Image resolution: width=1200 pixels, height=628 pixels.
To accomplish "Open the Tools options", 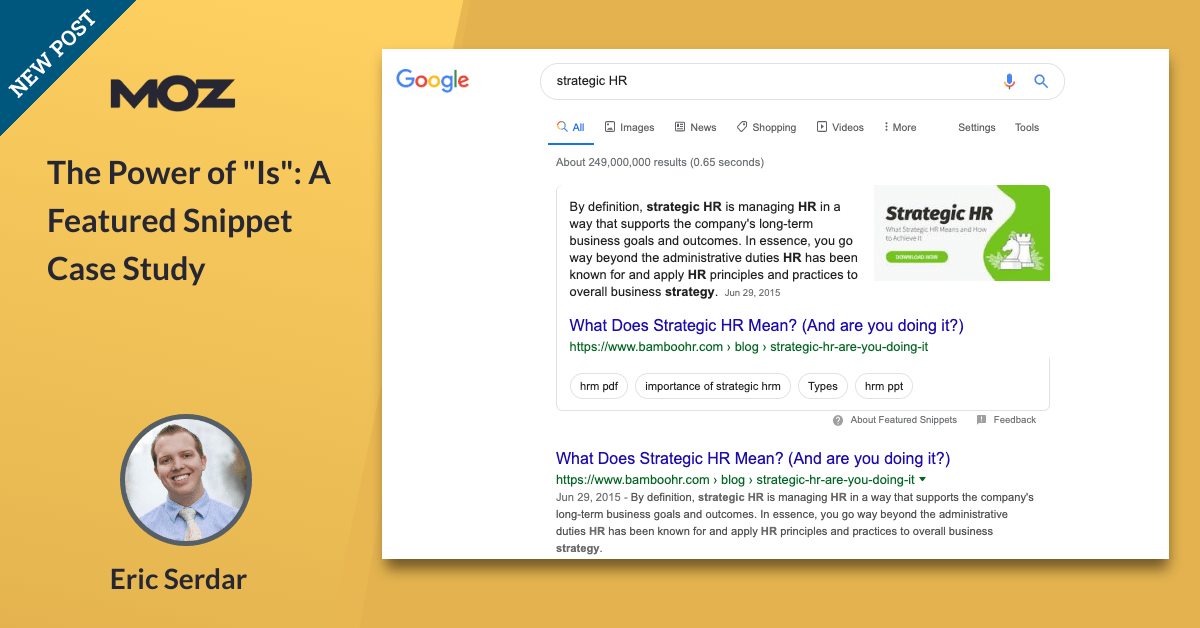I will 1026,127.
